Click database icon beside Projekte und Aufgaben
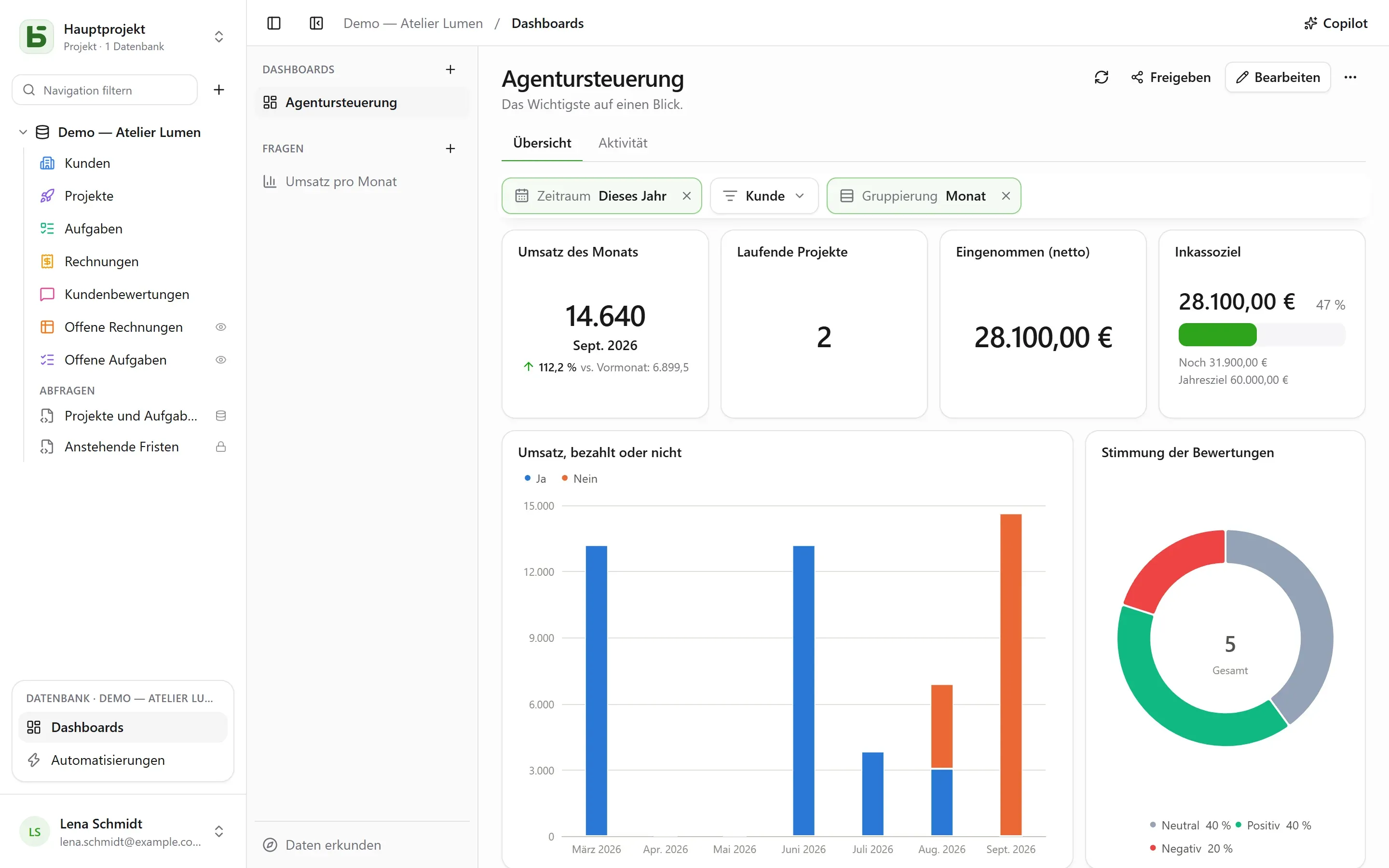The image size is (1389, 868). pyautogui.click(x=220, y=416)
